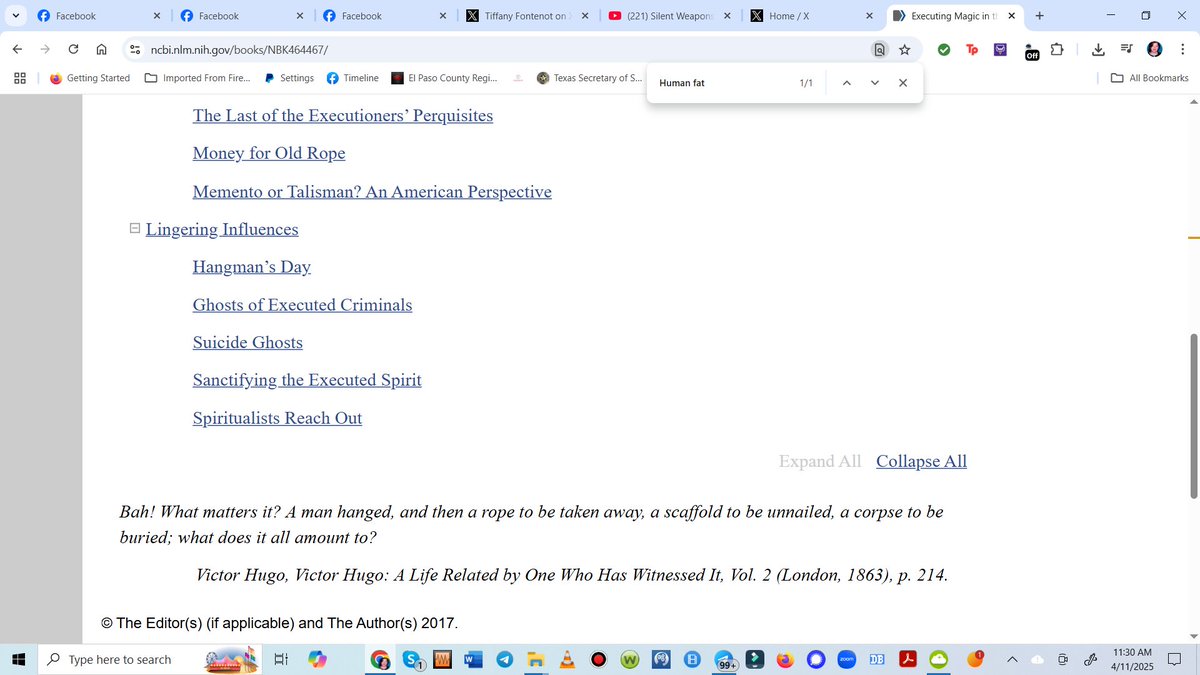Open the tab search dropdown arrow

[x=15, y=15]
